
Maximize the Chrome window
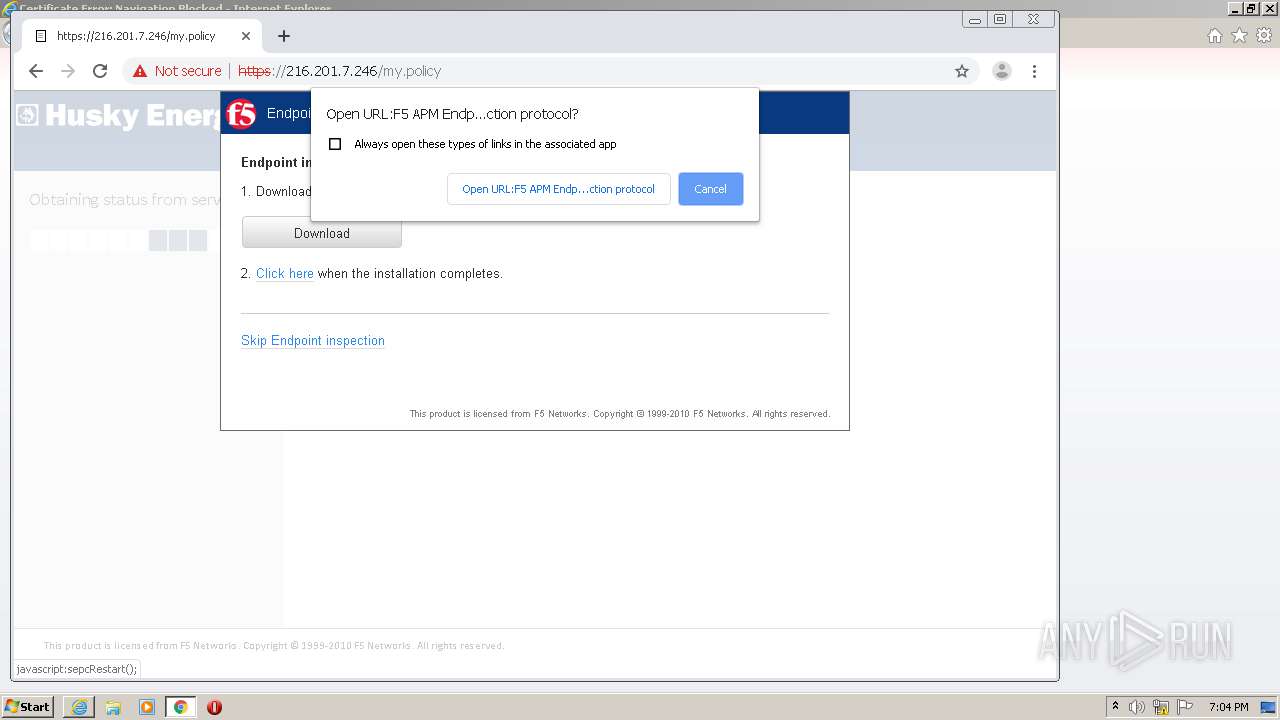pos(1000,19)
